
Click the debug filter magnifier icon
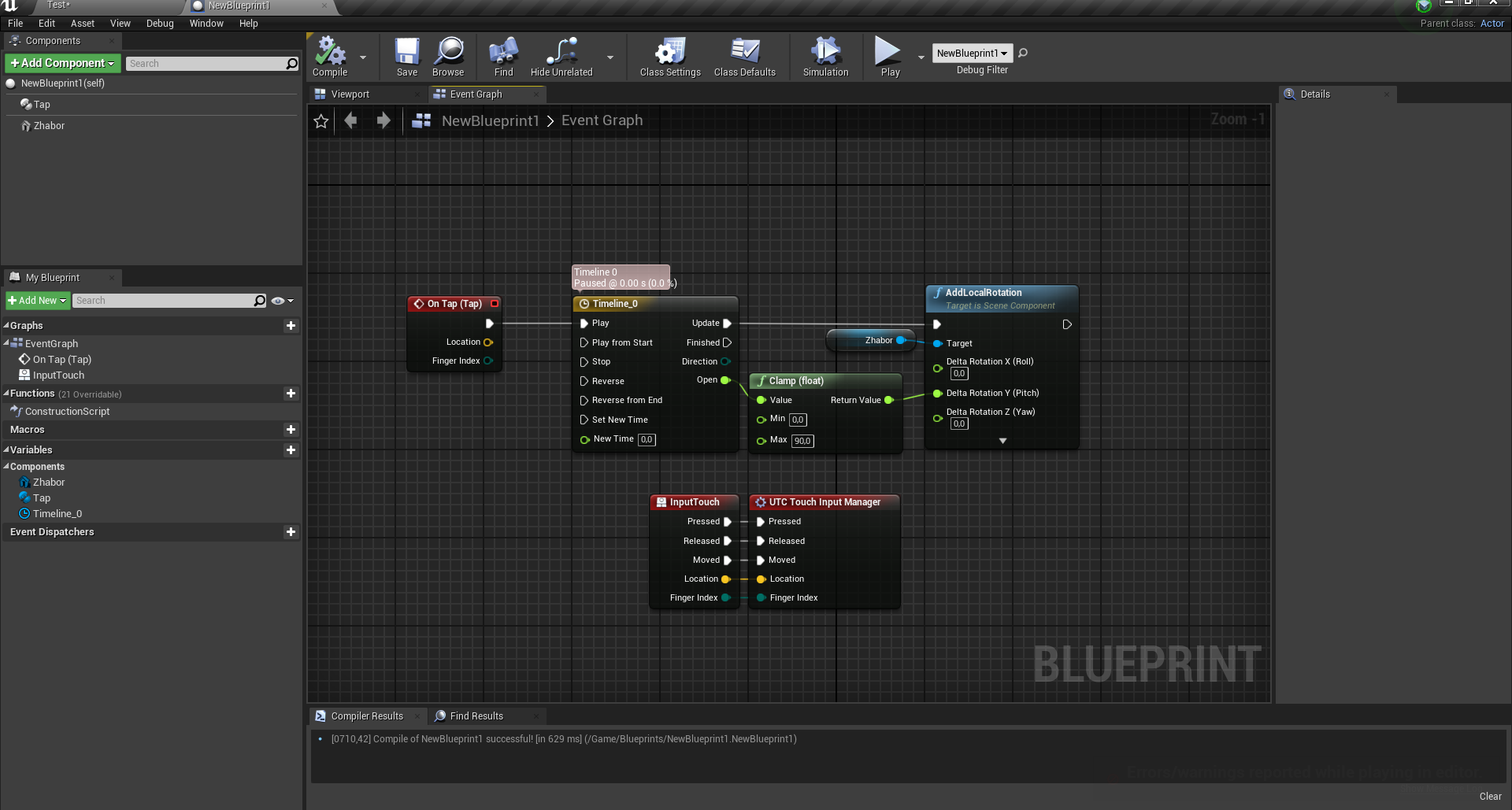[1023, 53]
